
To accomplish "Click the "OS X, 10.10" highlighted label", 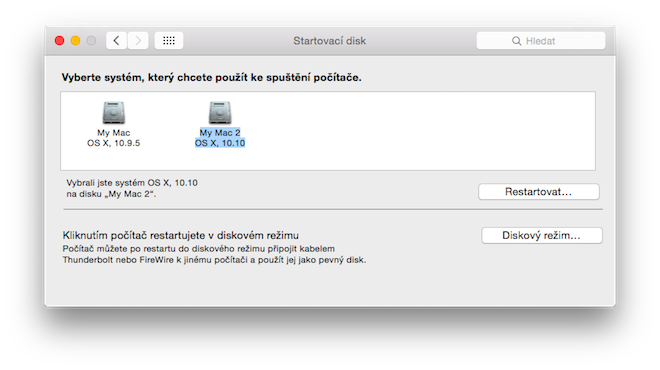I will (220, 143).
